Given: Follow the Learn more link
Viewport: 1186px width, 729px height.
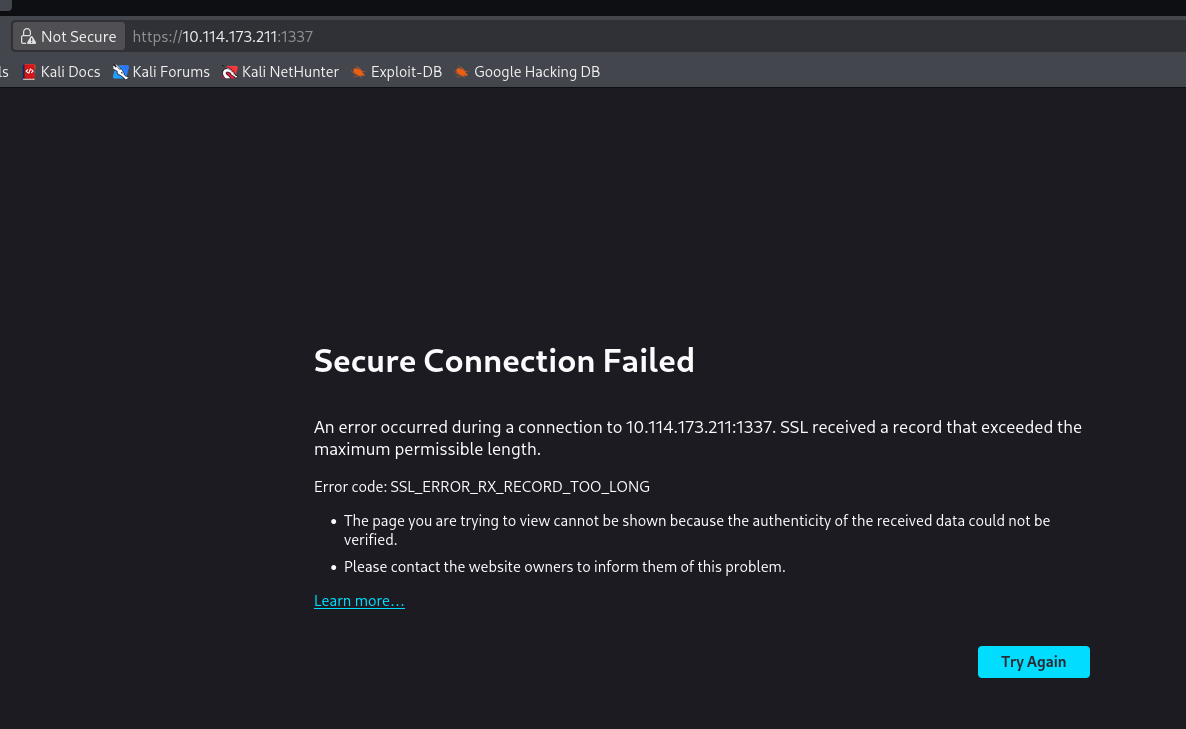Looking at the screenshot, I should click(x=359, y=601).
